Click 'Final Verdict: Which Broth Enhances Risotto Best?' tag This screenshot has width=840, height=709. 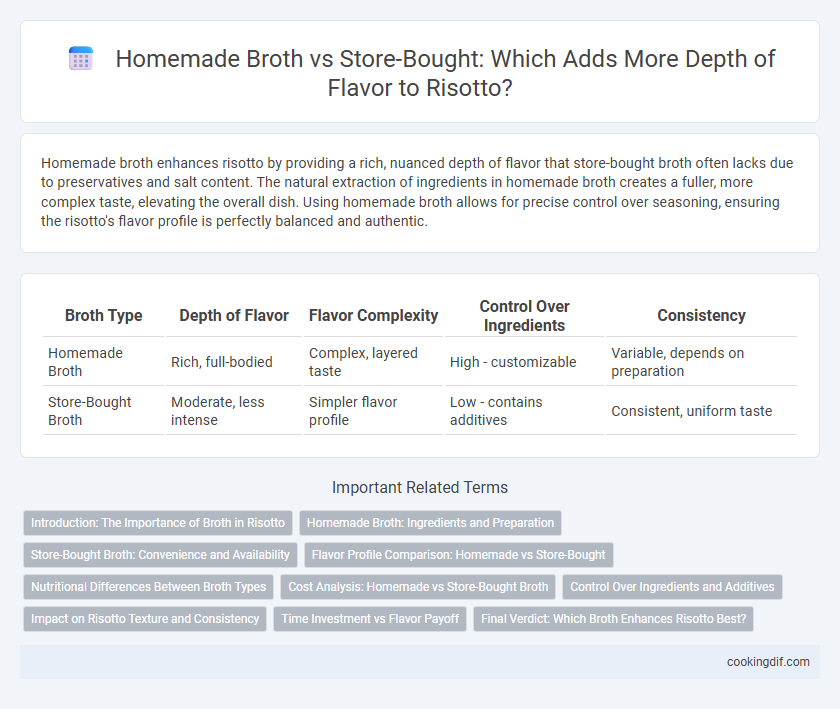(613, 618)
